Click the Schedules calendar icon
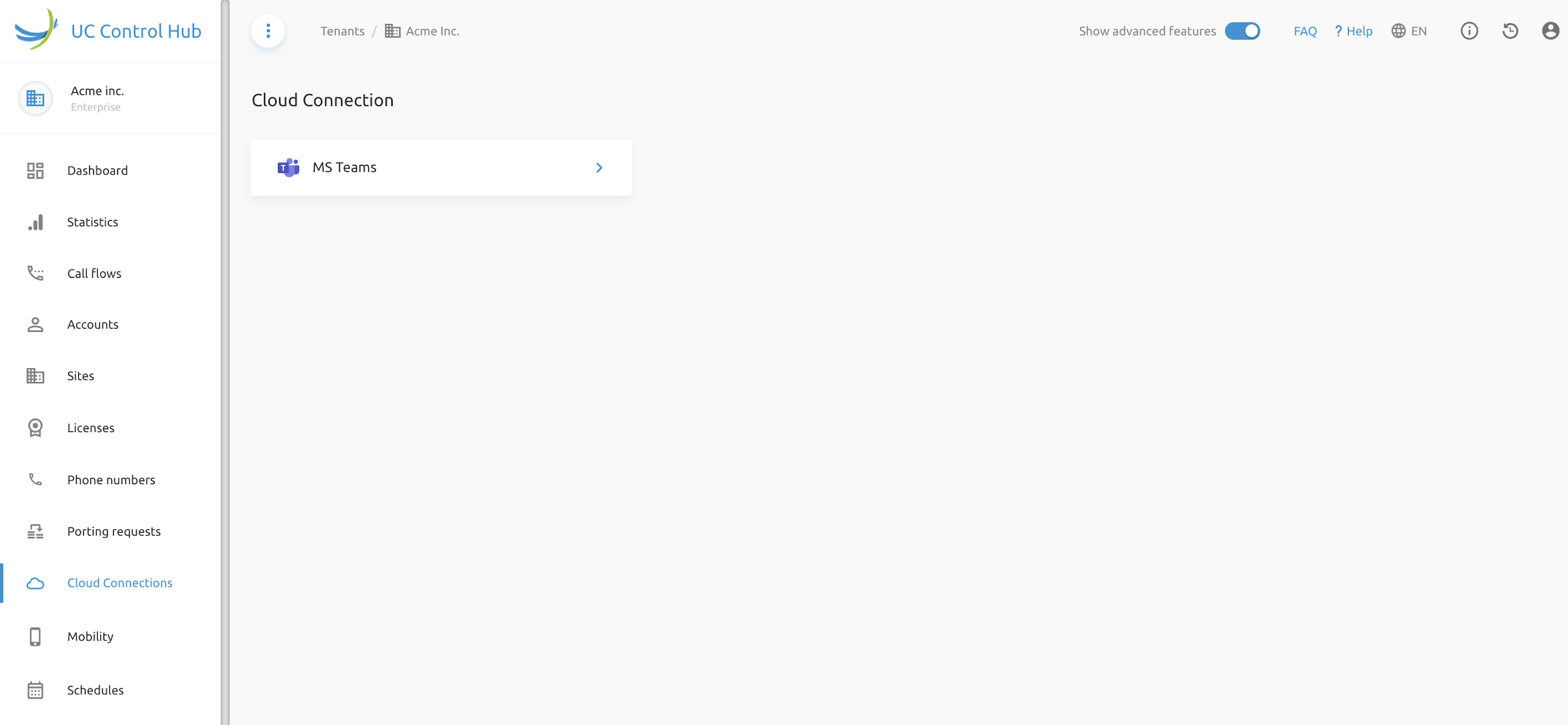Screen dimensions: 1568x725 coord(35,690)
